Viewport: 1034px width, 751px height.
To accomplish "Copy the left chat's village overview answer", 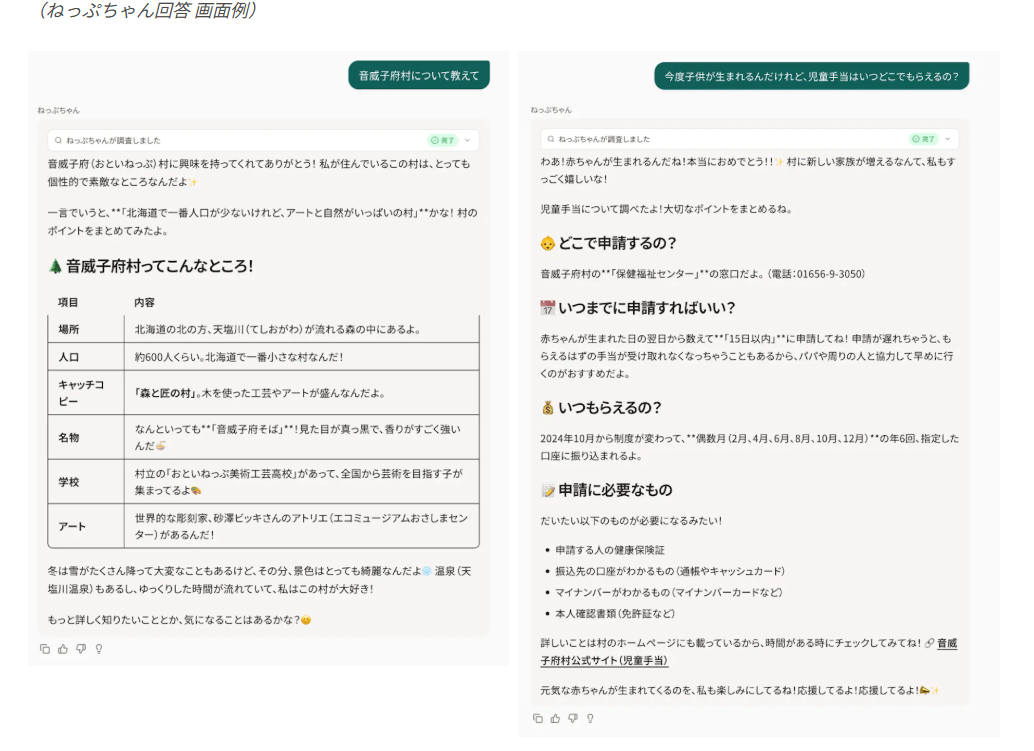I will point(44,649).
